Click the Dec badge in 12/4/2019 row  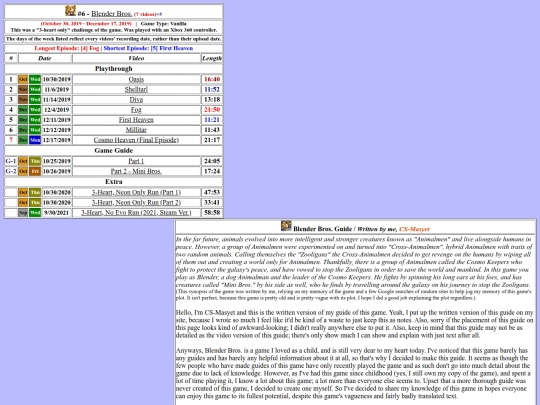point(23,110)
